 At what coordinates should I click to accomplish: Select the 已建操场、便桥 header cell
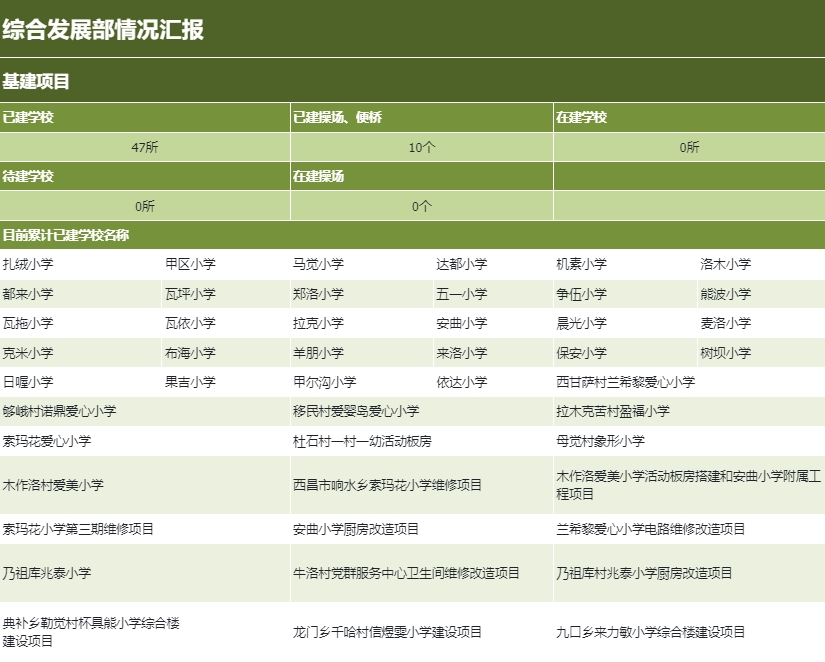coord(421,117)
